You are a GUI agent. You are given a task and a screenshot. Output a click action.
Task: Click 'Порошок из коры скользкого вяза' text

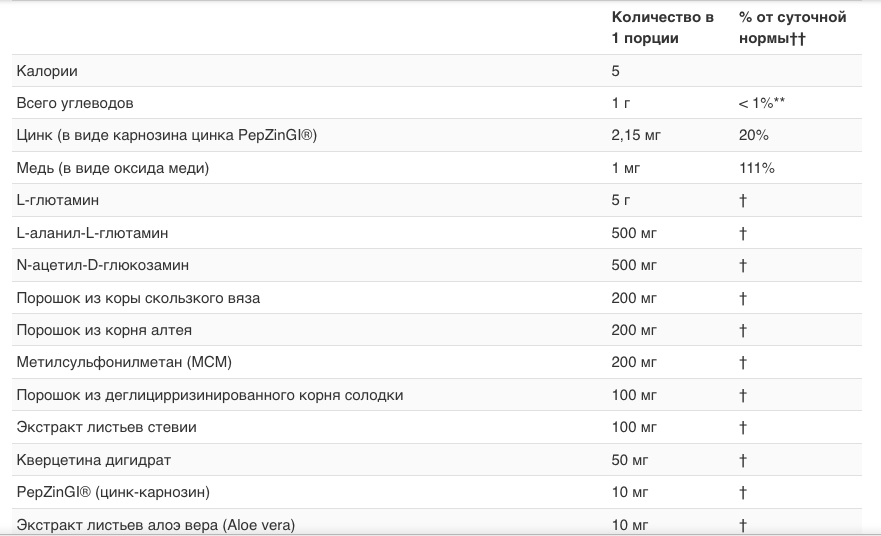pyautogui.click(x=139, y=298)
